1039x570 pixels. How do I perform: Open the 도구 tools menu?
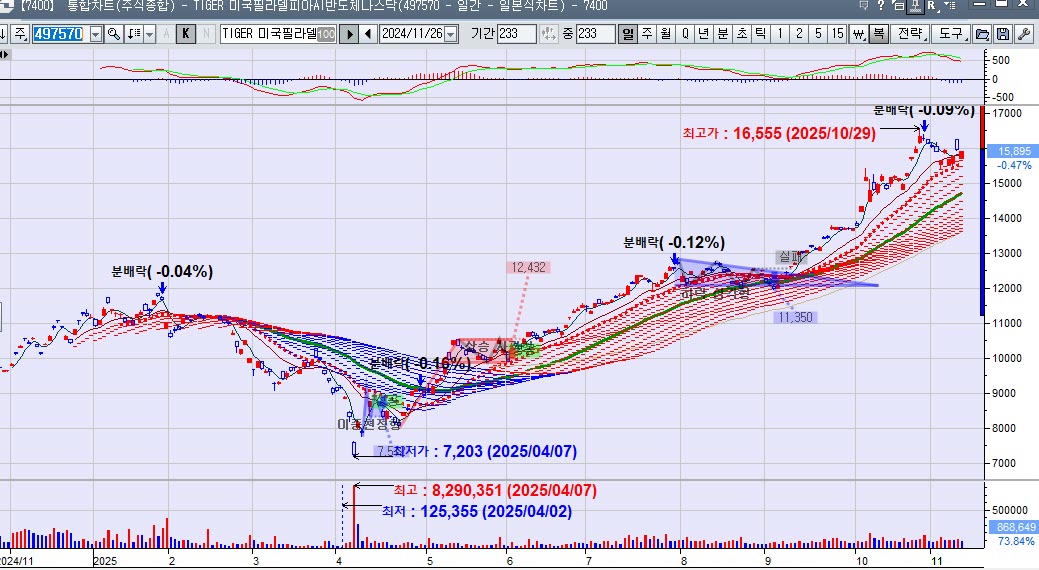pos(950,34)
